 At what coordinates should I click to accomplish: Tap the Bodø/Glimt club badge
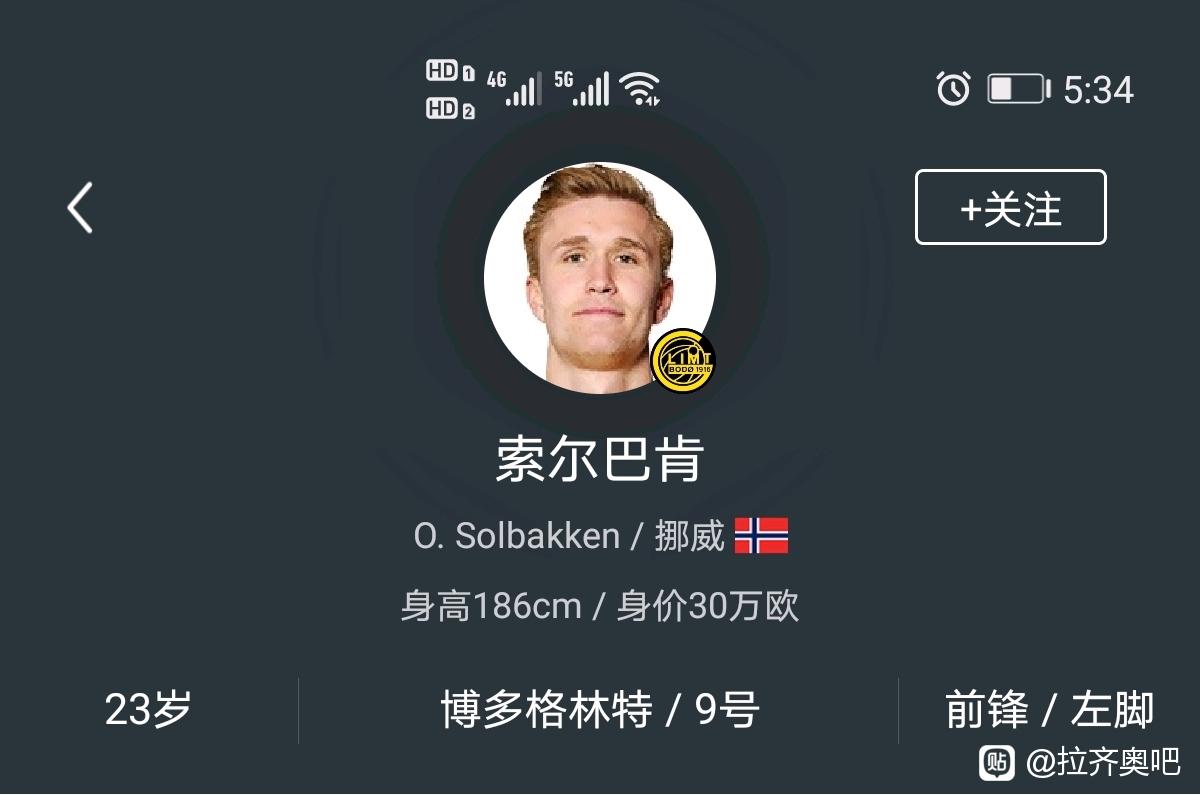(x=683, y=360)
